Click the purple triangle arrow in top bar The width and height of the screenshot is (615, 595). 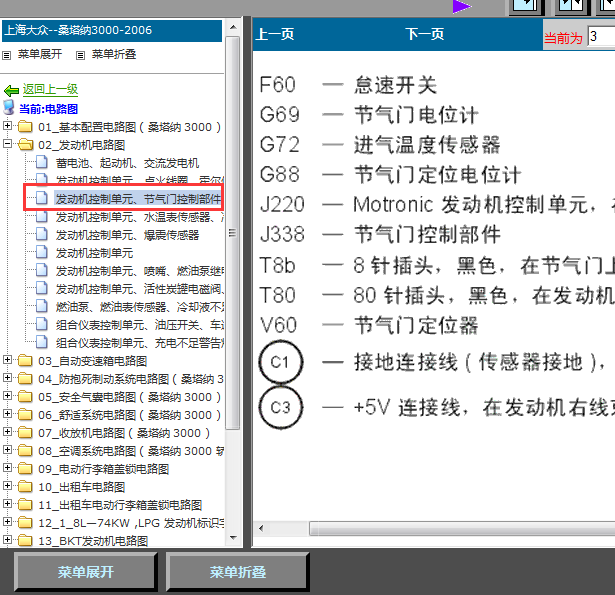coord(462,7)
